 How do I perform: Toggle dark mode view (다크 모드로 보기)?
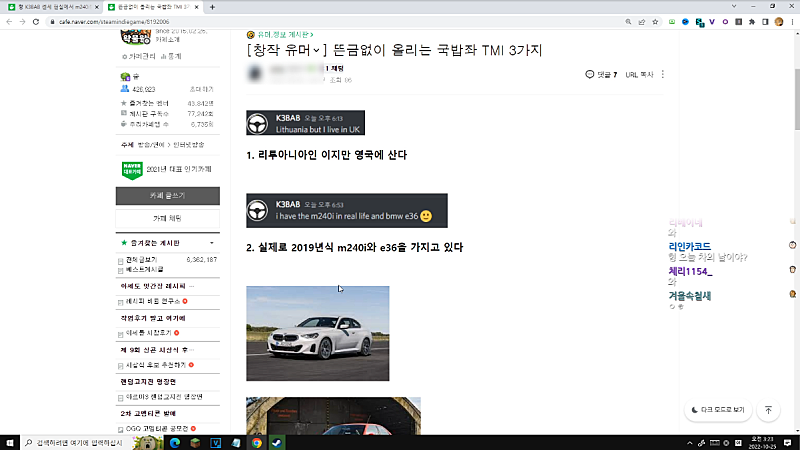[718, 410]
